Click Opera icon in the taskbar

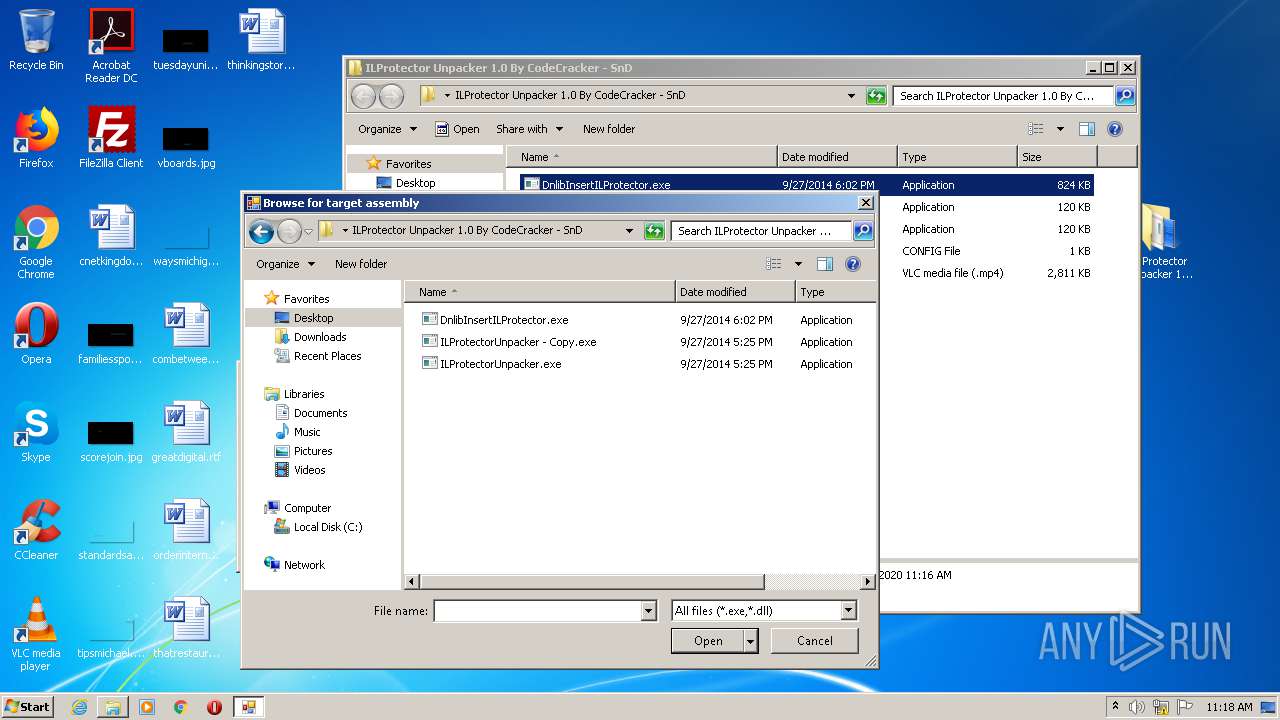(x=214, y=707)
